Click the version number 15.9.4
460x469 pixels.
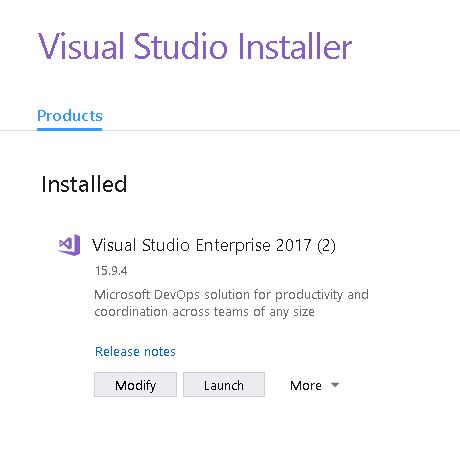111,271
